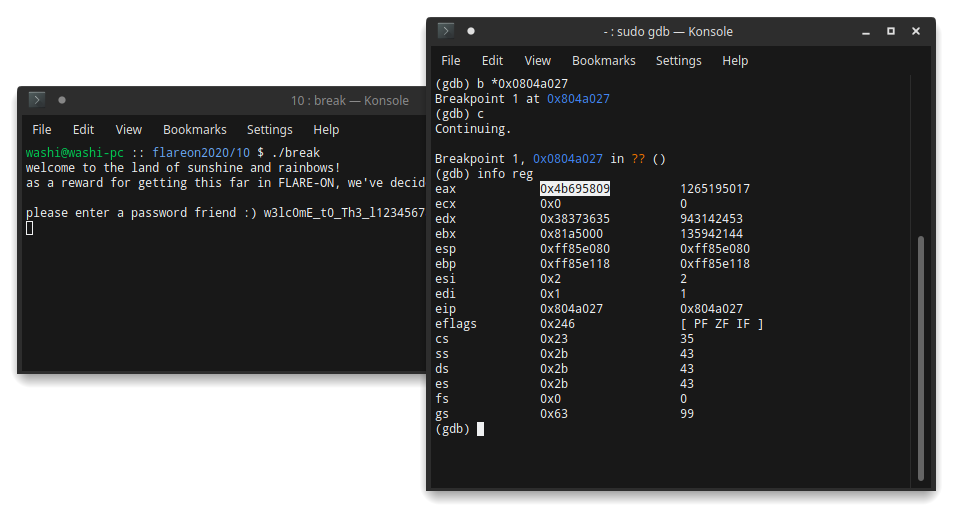970x514 pixels.
Task: Click the flareon2020/10 path text
Action: point(201,152)
